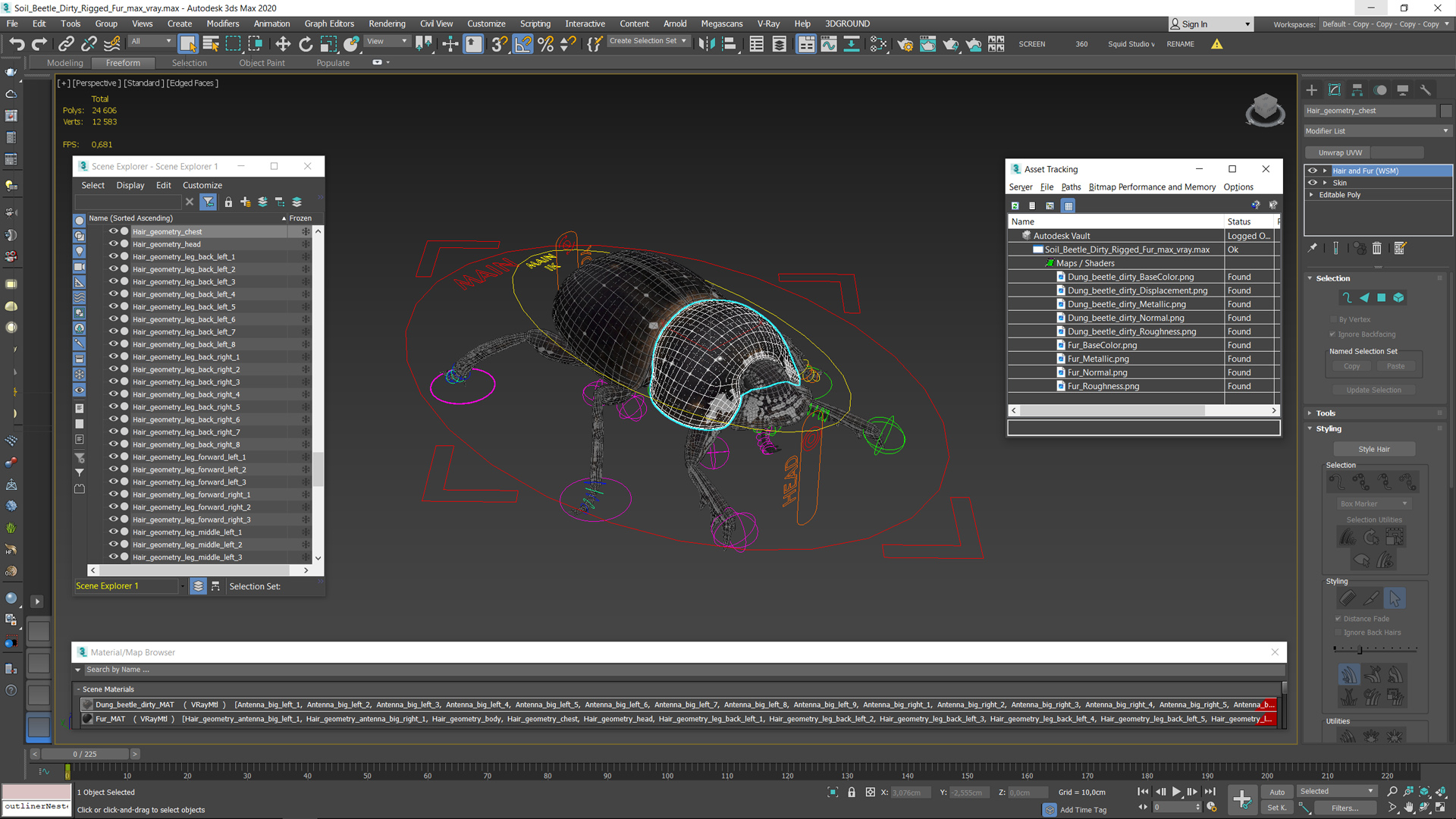This screenshot has width=1456, height=819.
Task: Open the Graph Editors menu
Action: point(329,24)
